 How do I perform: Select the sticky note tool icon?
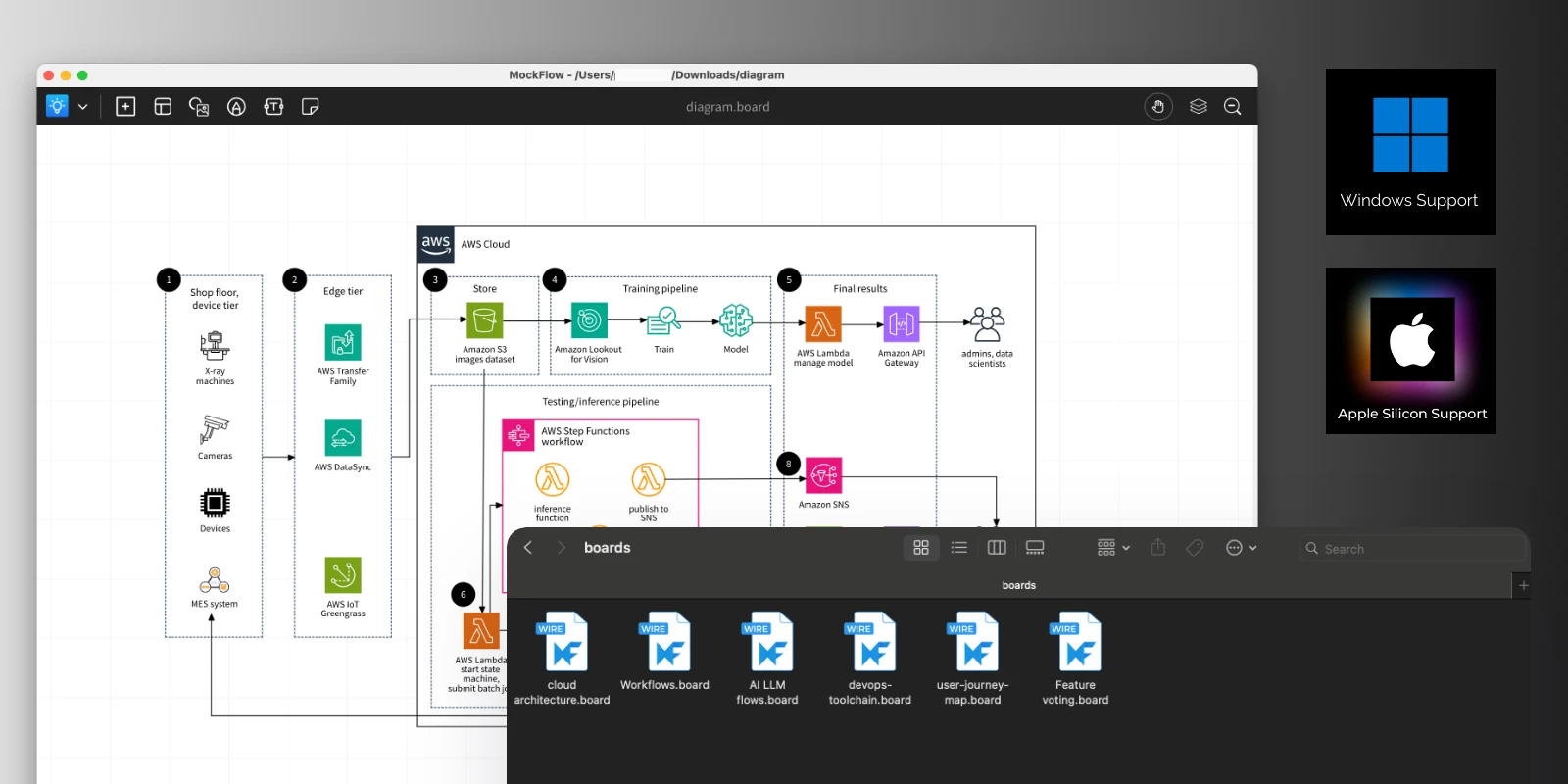311,106
